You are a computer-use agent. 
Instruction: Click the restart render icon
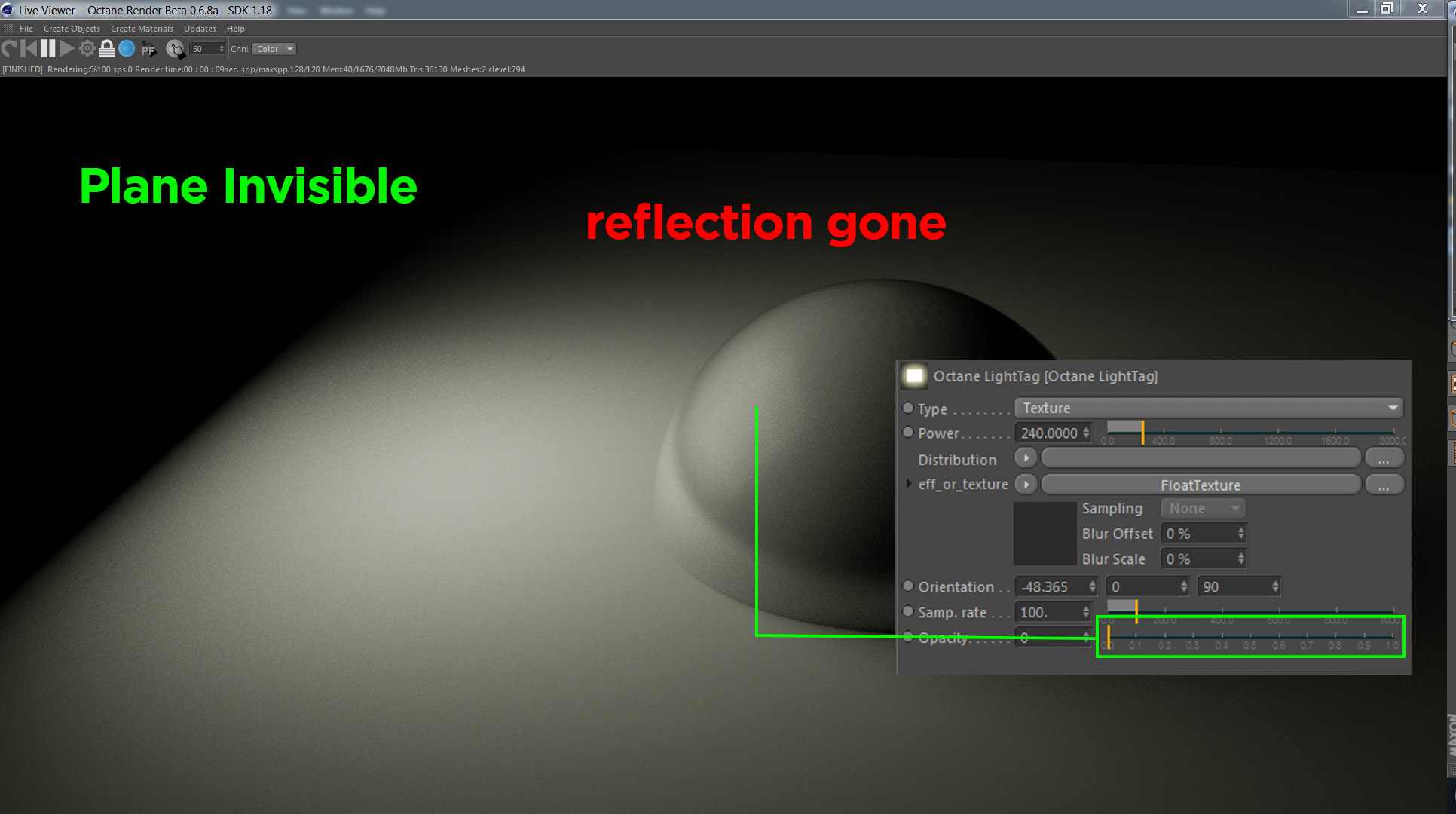pyautogui.click(x=9, y=49)
